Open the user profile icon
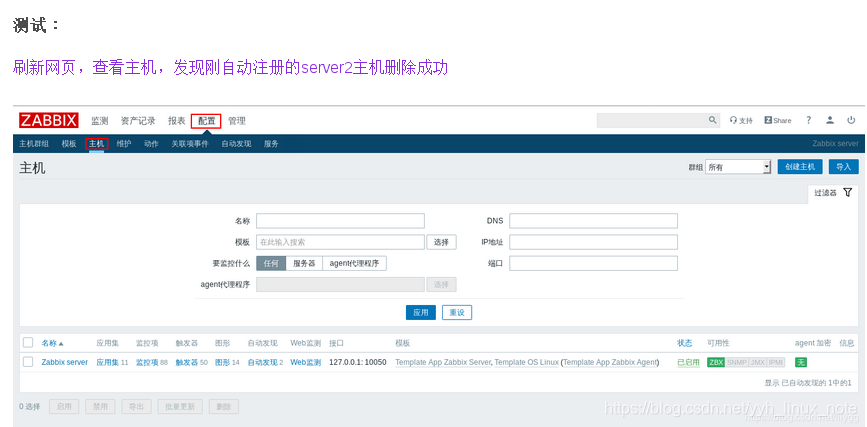The image size is (867, 427). (830, 120)
